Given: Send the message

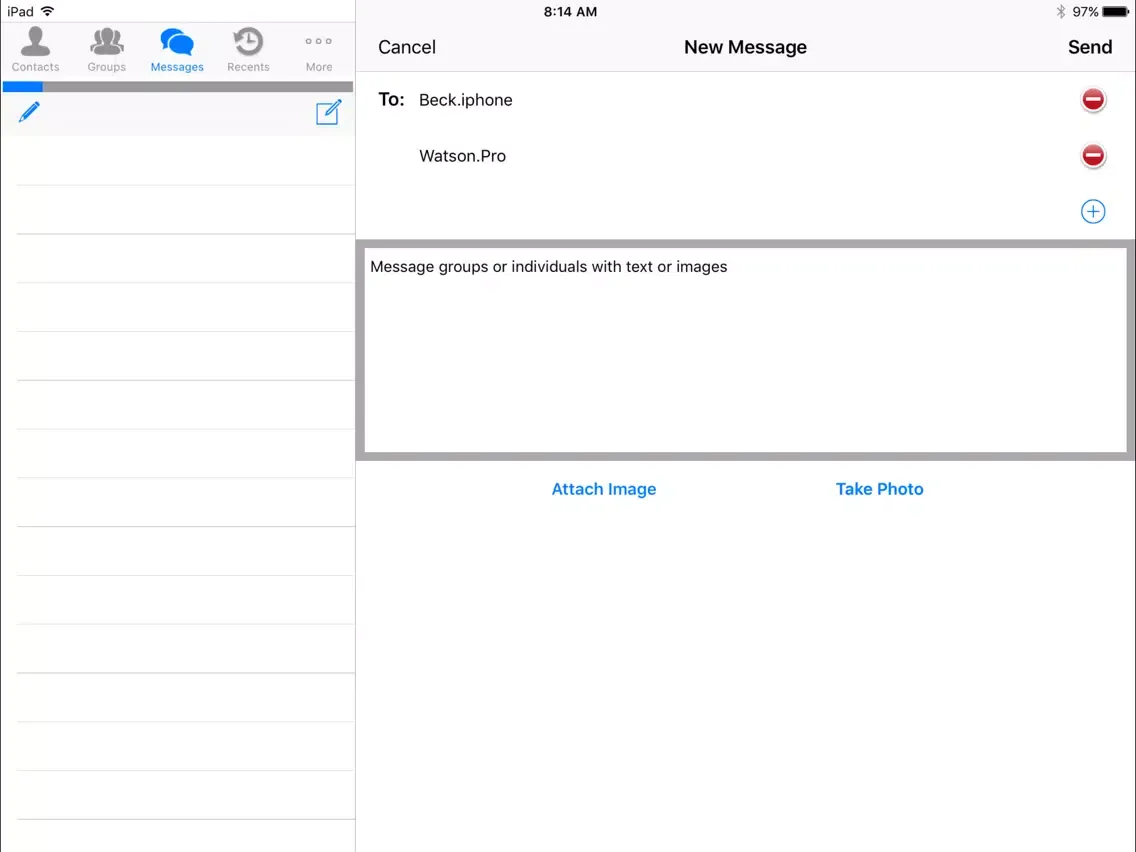Looking at the screenshot, I should coord(1090,47).
